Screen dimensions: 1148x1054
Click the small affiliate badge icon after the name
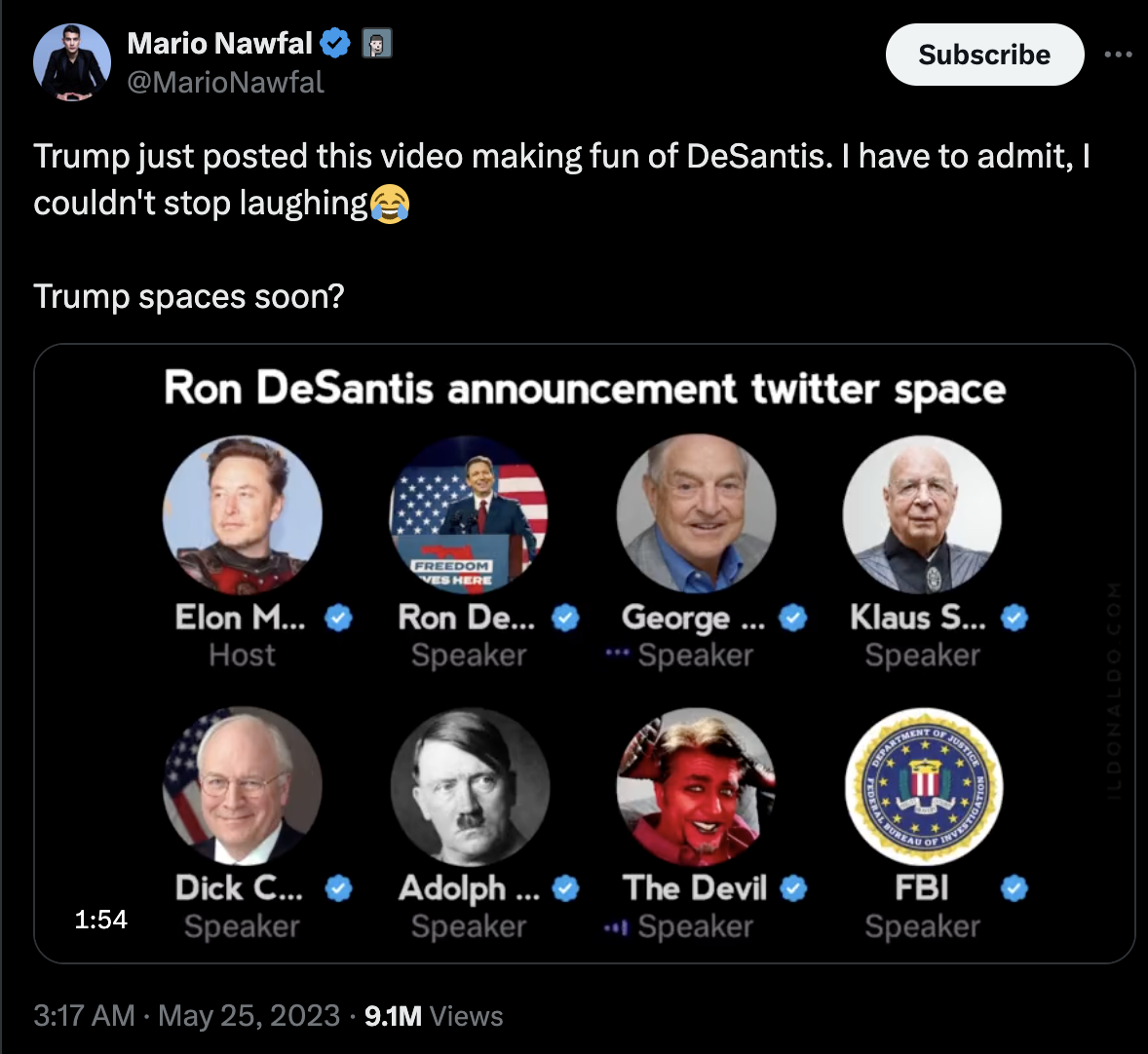point(377,44)
